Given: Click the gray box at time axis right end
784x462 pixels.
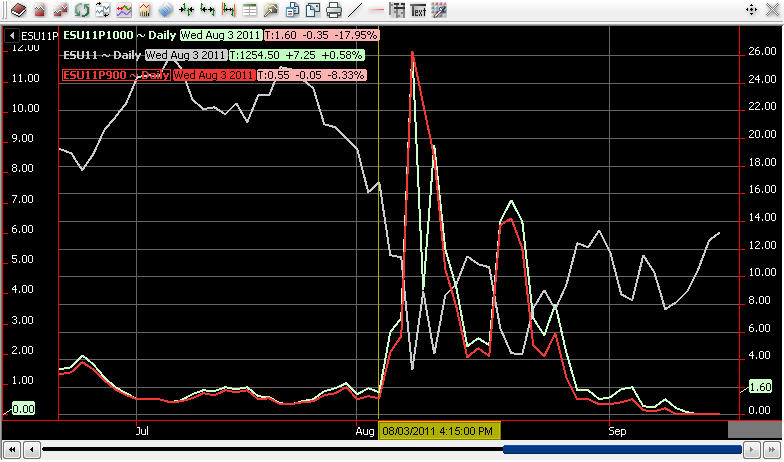Looking at the screenshot, I should (755, 430).
